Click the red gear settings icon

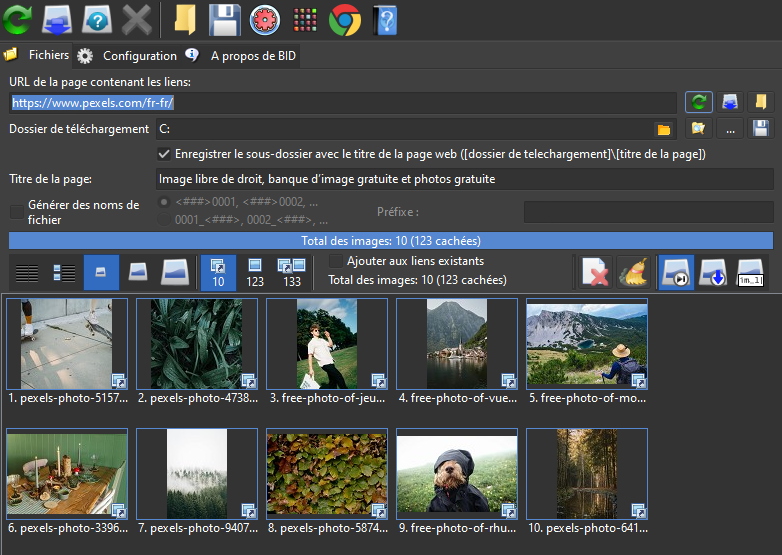pos(263,19)
